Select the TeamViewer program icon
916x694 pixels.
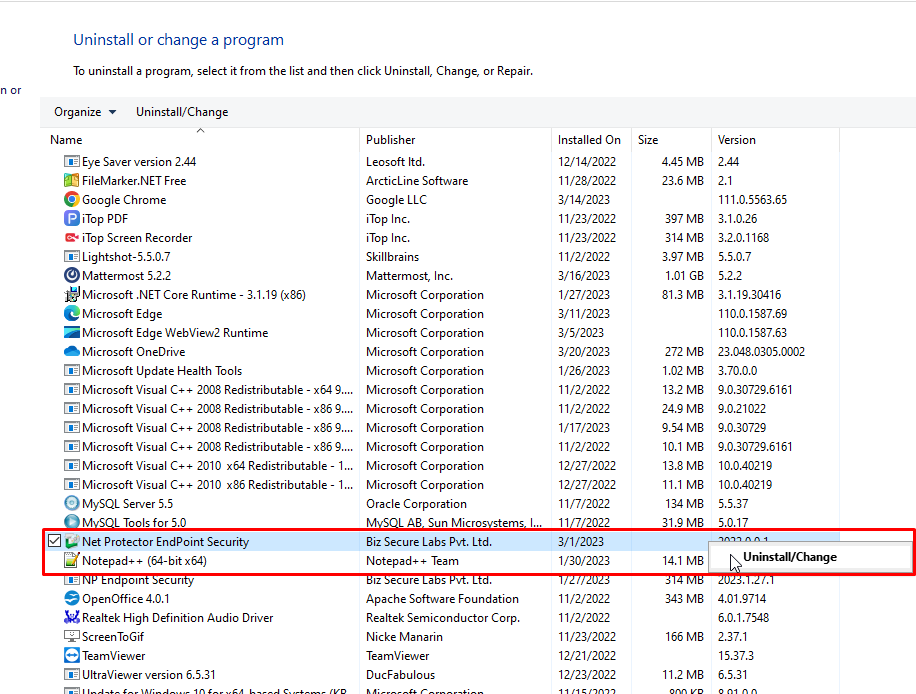pyautogui.click(x=72, y=655)
